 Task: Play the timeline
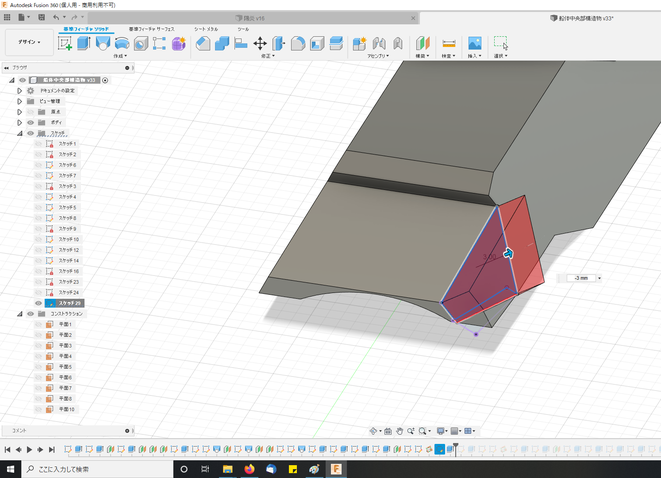pos(30,450)
